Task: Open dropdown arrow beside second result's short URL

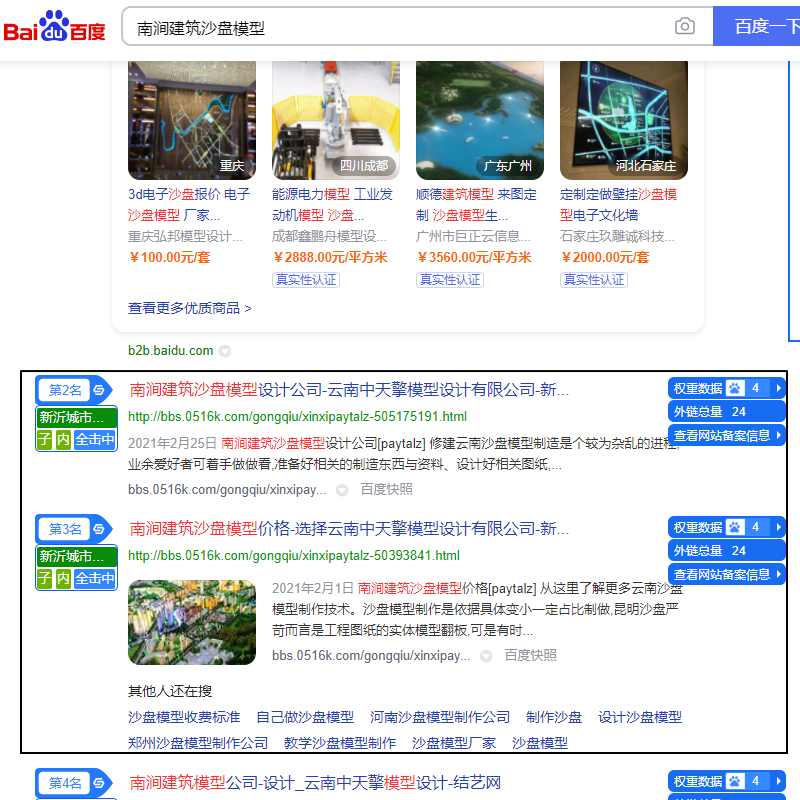Action: 342,490
